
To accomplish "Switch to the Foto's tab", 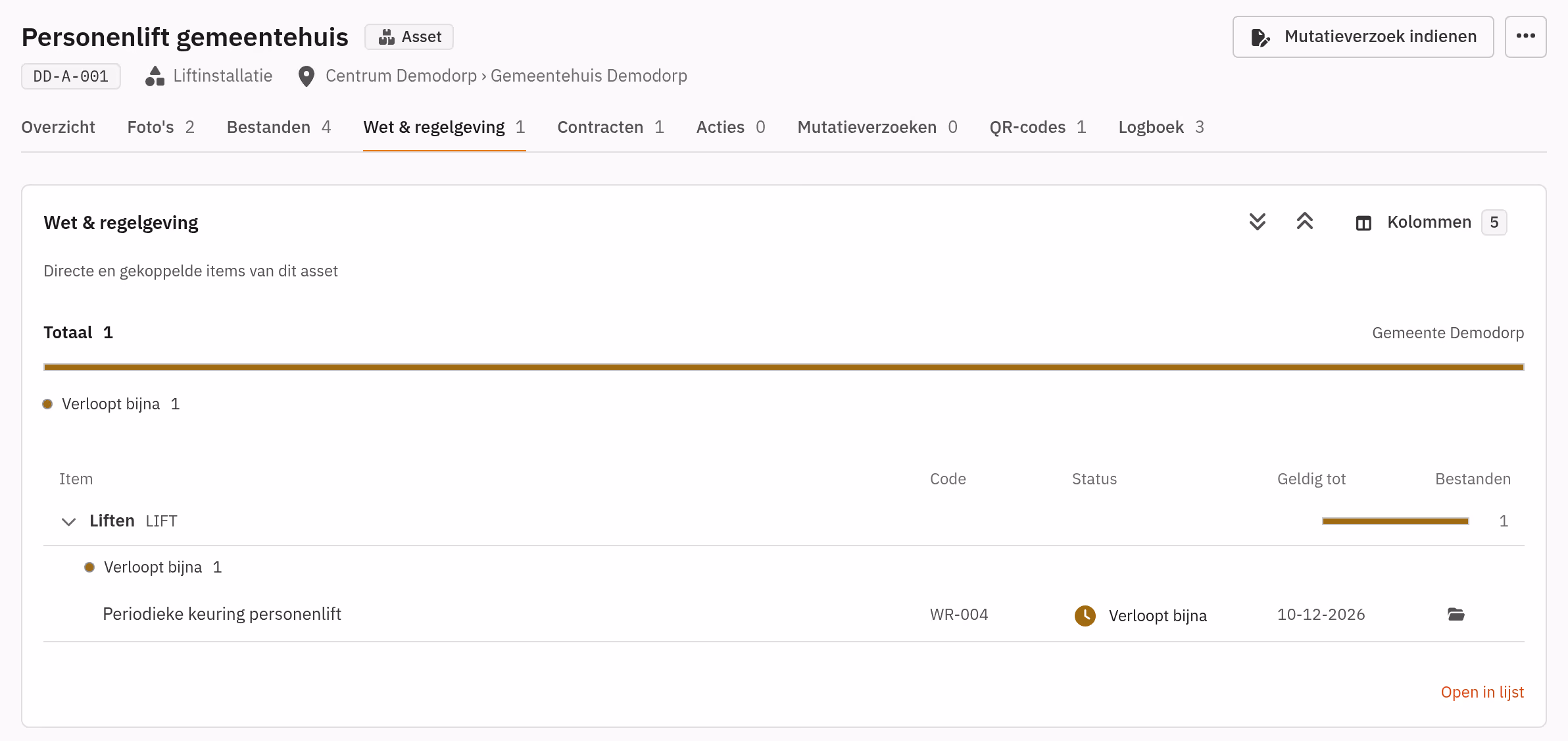I will tap(160, 127).
